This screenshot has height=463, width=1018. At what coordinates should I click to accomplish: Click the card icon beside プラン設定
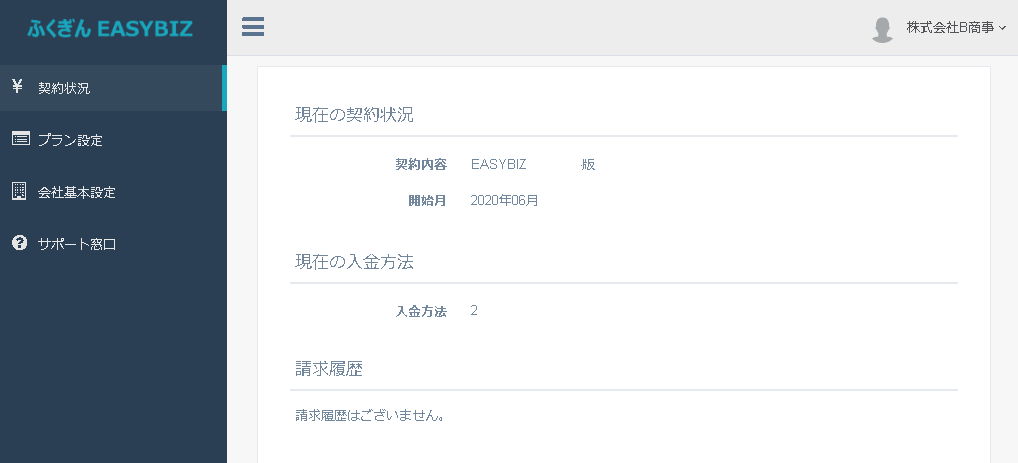tap(19, 139)
